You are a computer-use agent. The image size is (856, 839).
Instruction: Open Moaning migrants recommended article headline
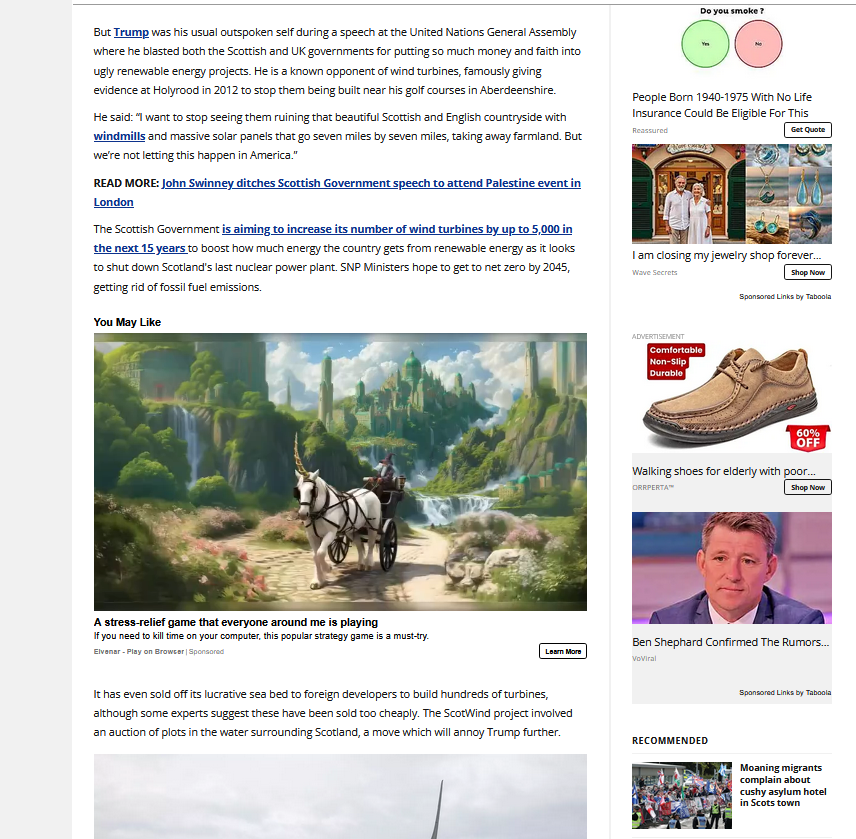pyautogui.click(x=775, y=785)
